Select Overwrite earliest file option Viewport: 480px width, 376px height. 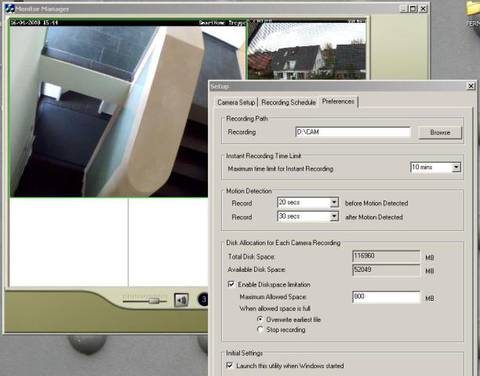260,319
